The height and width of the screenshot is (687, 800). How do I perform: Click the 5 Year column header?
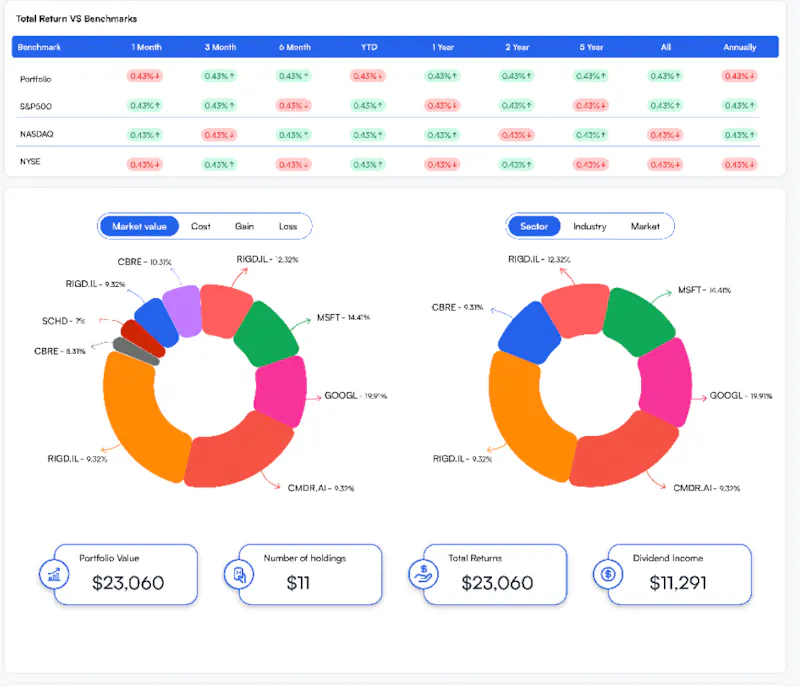(x=591, y=47)
